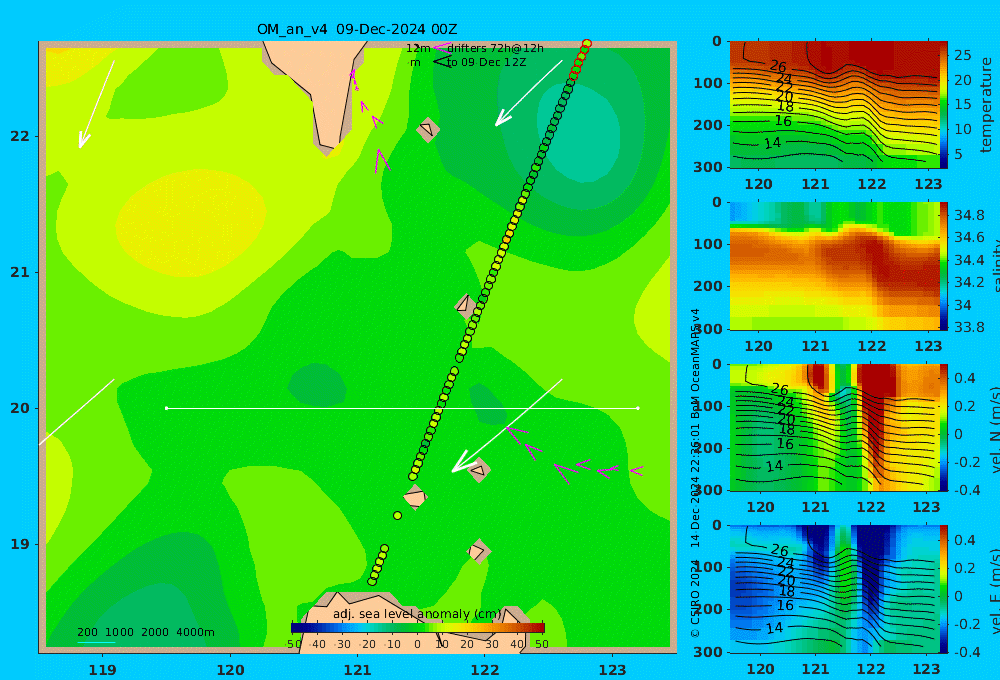The width and height of the screenshot is (1000, 680).
Task: Click longitude label "120" under main map
Action: (230, 670)
